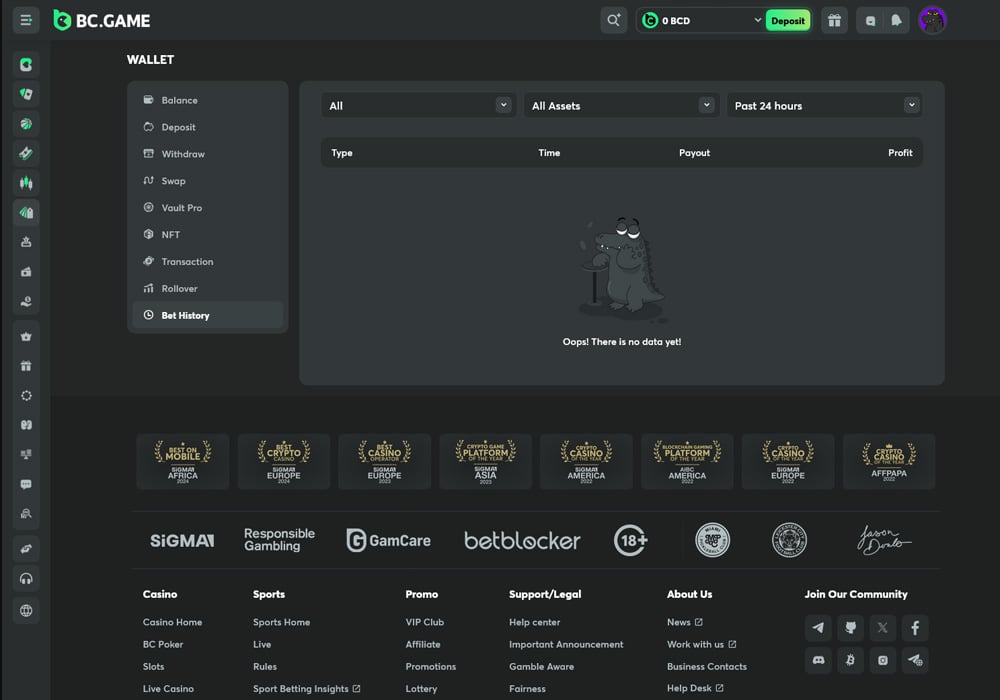Open the notifications bell
The width and height of the screenshot is (1000, 700).
pos(896,20)
